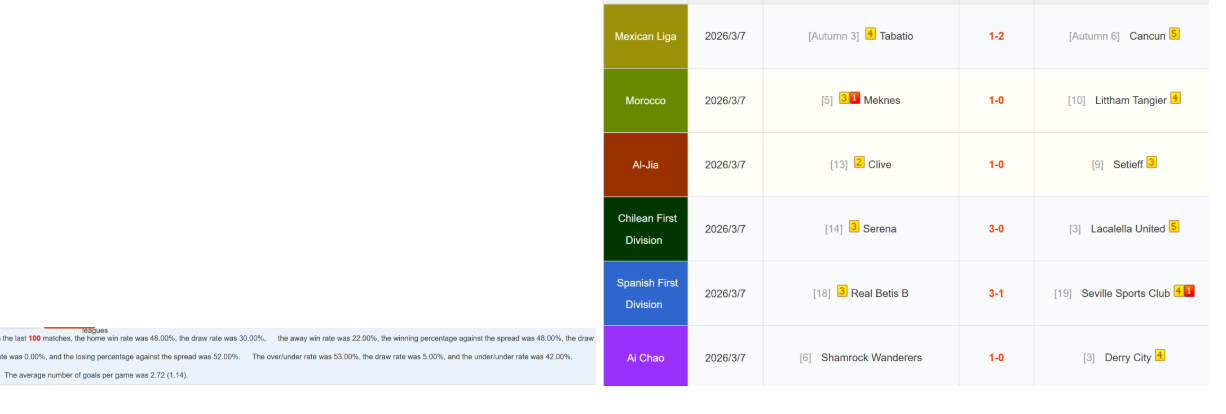This screenshot has height=414, width=1226.
Task: Click Setieff's yellow card icon
Action: (1151, 163)
